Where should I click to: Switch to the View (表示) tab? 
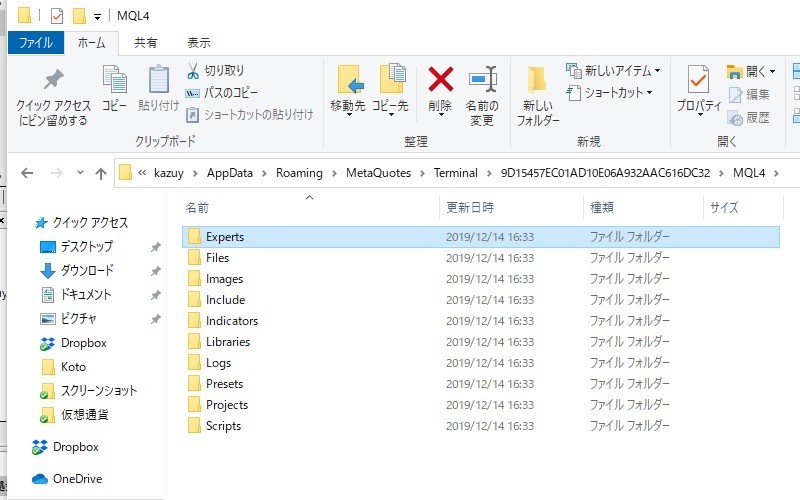[x=198, y=43]
